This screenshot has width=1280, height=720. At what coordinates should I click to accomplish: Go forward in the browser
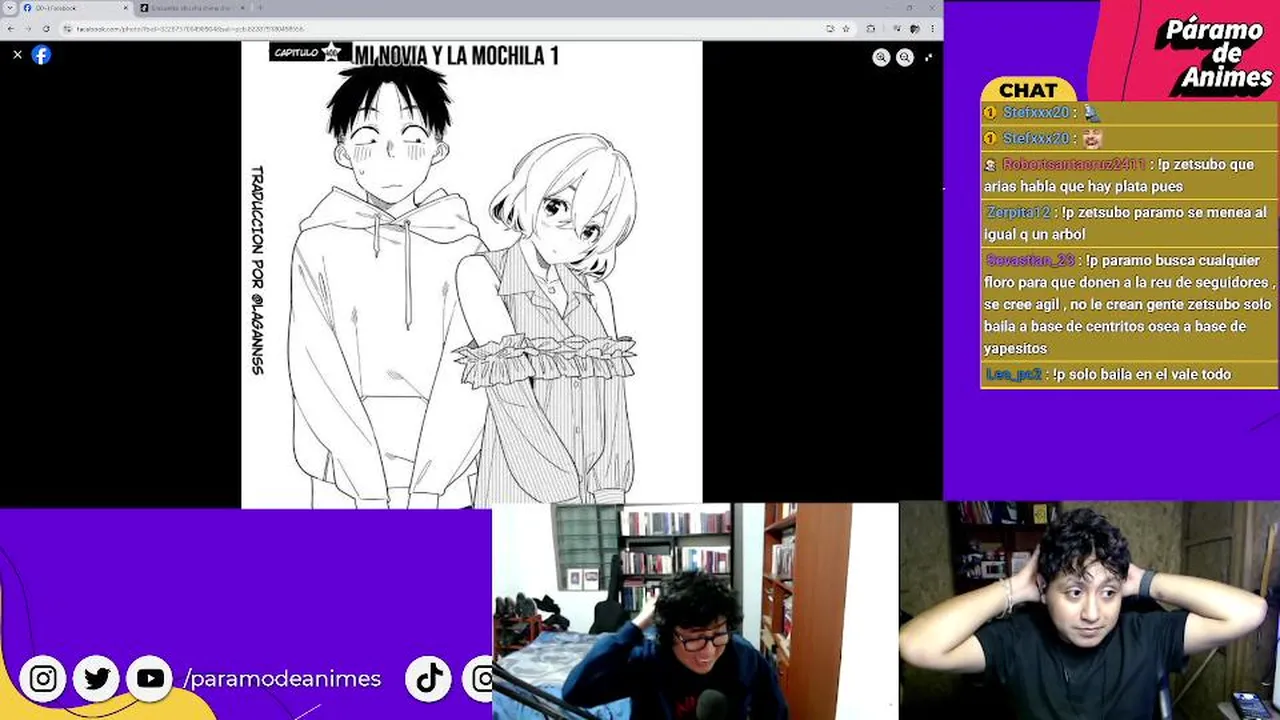point(28,29)
